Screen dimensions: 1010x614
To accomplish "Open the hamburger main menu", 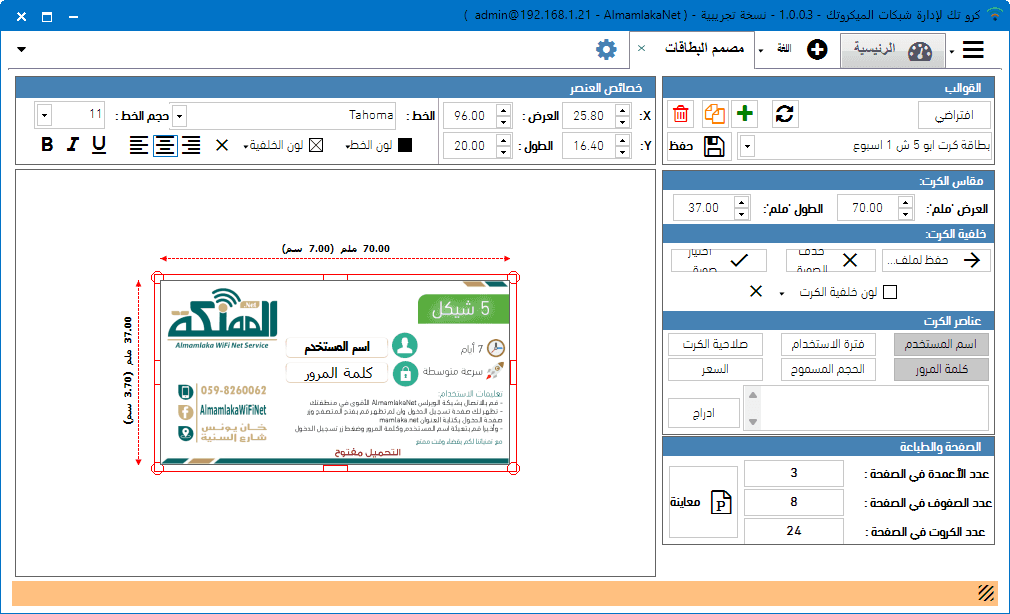I will (973, 50).
